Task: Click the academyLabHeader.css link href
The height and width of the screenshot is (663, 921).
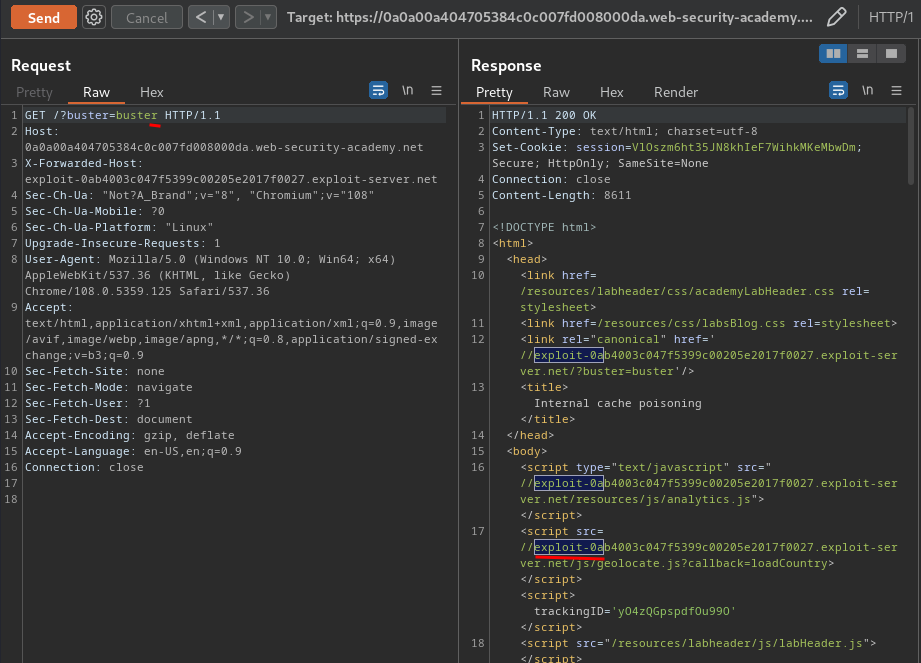Action: pos(677,291)
